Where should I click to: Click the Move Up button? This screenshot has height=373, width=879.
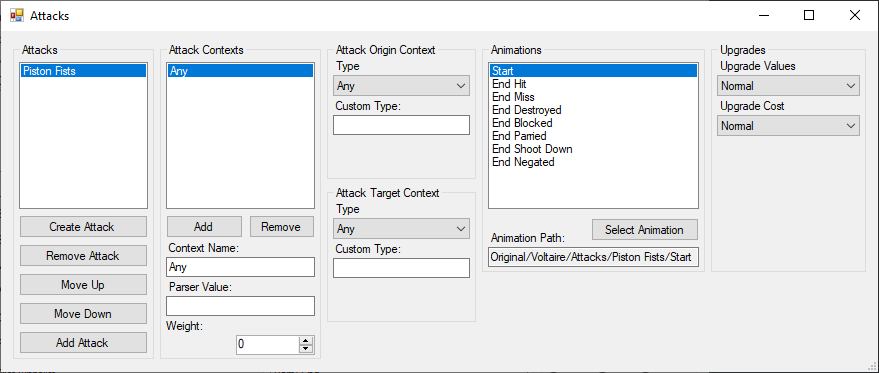pyautogui.click(x=83, y=285)
